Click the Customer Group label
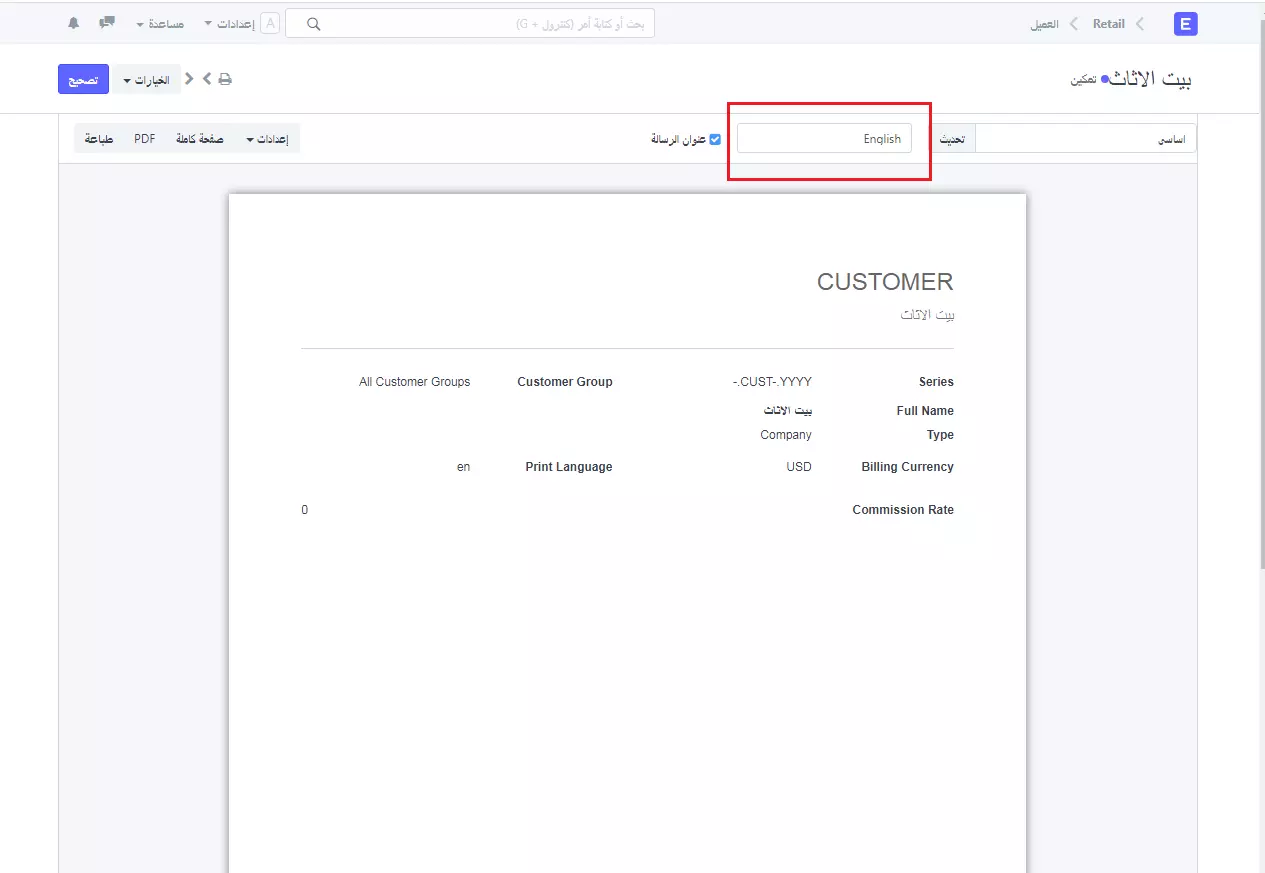Viewport: 1265px width, 873px height. click(565, 382)
